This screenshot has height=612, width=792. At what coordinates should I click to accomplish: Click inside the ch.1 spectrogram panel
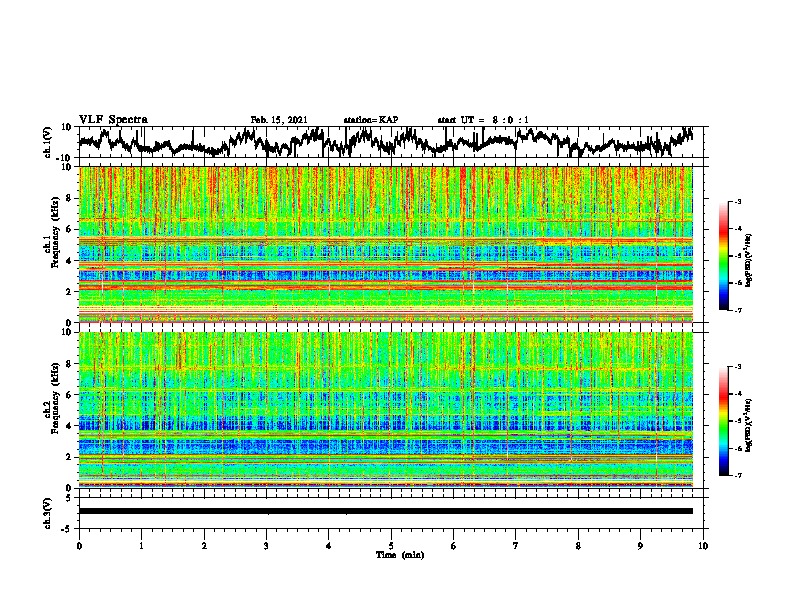coord(386,244)
